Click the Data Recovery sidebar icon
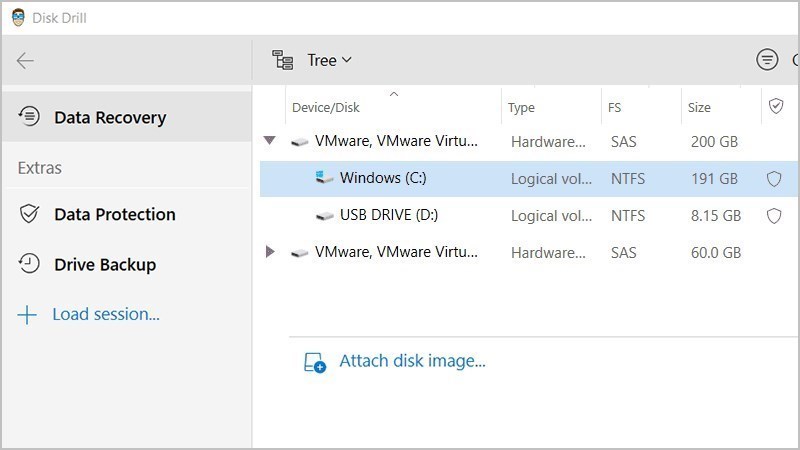Viewport: 800px width, 450px height. click(29, 116)
